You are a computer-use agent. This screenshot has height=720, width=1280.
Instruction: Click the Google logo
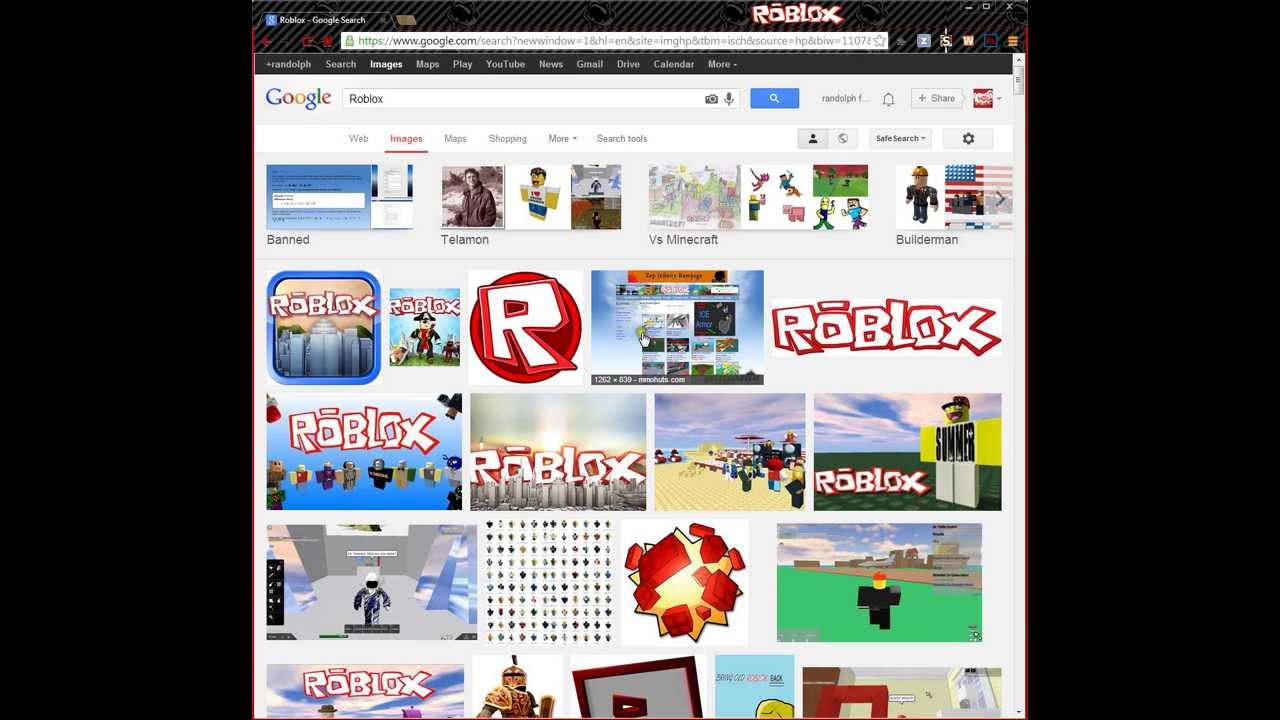[298, 98]
